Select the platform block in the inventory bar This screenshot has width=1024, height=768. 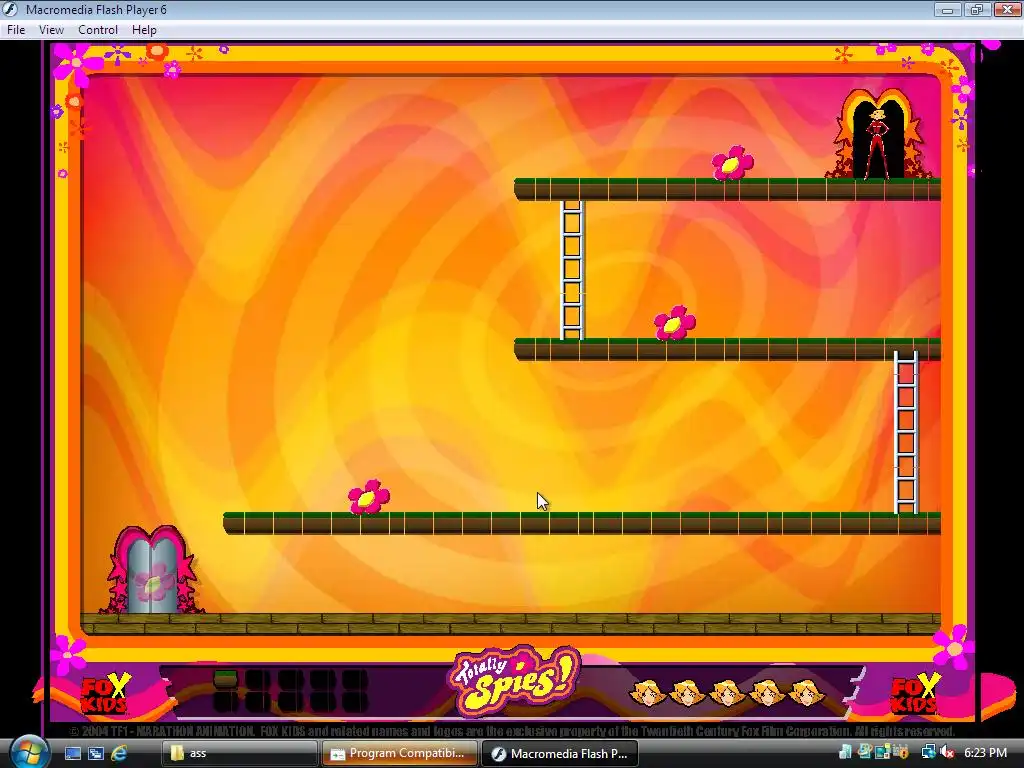click(x=225, y=679)
